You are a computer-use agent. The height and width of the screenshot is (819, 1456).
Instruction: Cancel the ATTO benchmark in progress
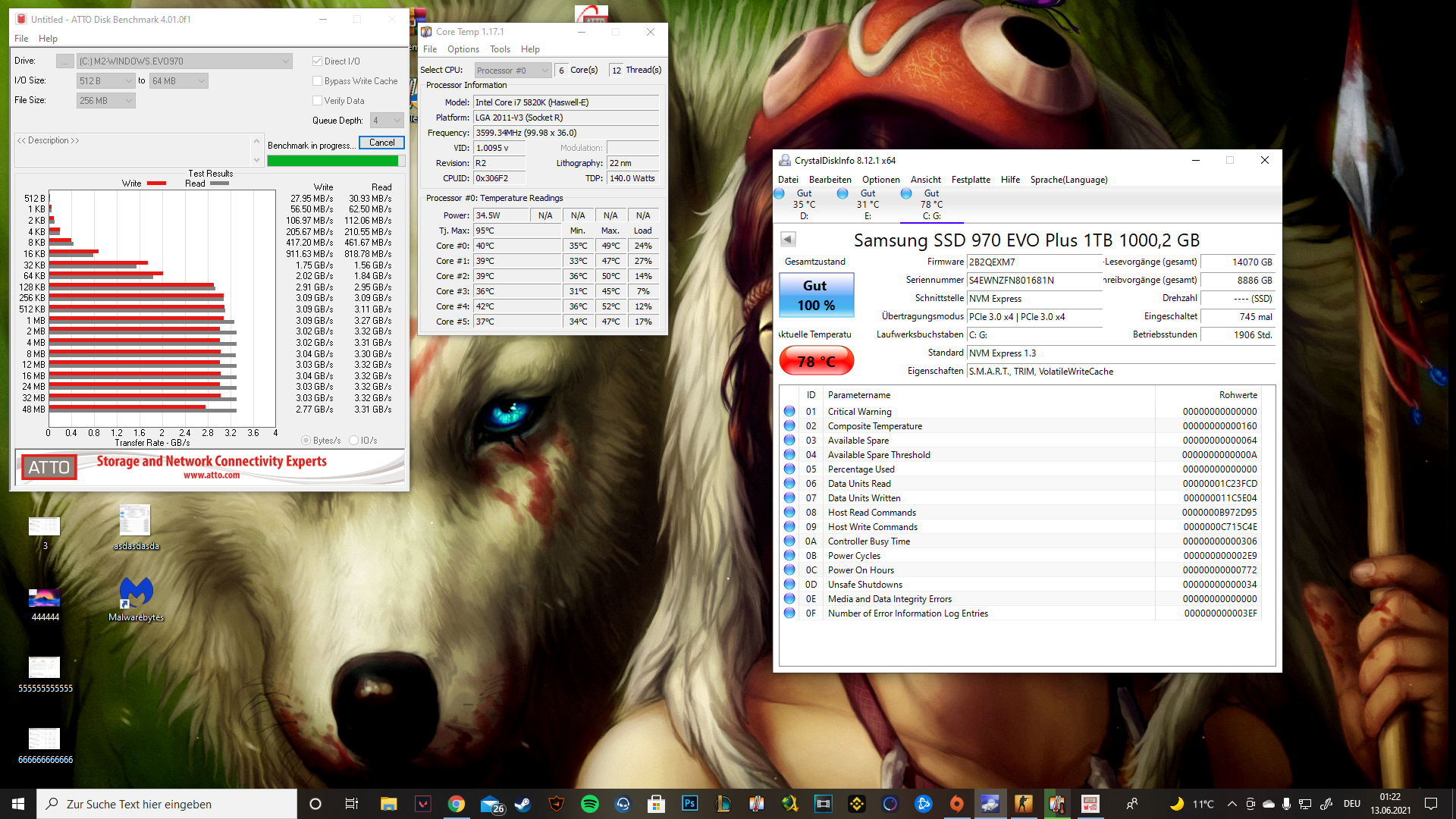(x=381, y=143)
